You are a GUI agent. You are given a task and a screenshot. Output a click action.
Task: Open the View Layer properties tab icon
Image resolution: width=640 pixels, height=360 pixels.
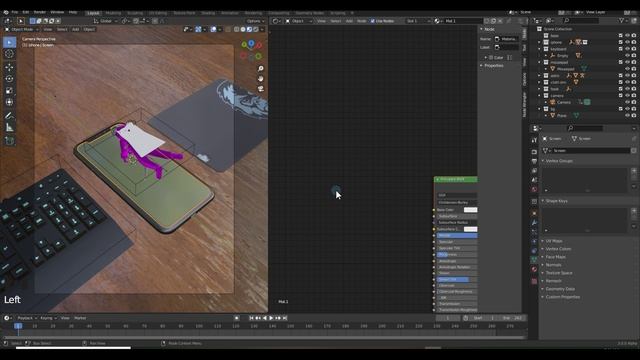click(x=534, y=171)
